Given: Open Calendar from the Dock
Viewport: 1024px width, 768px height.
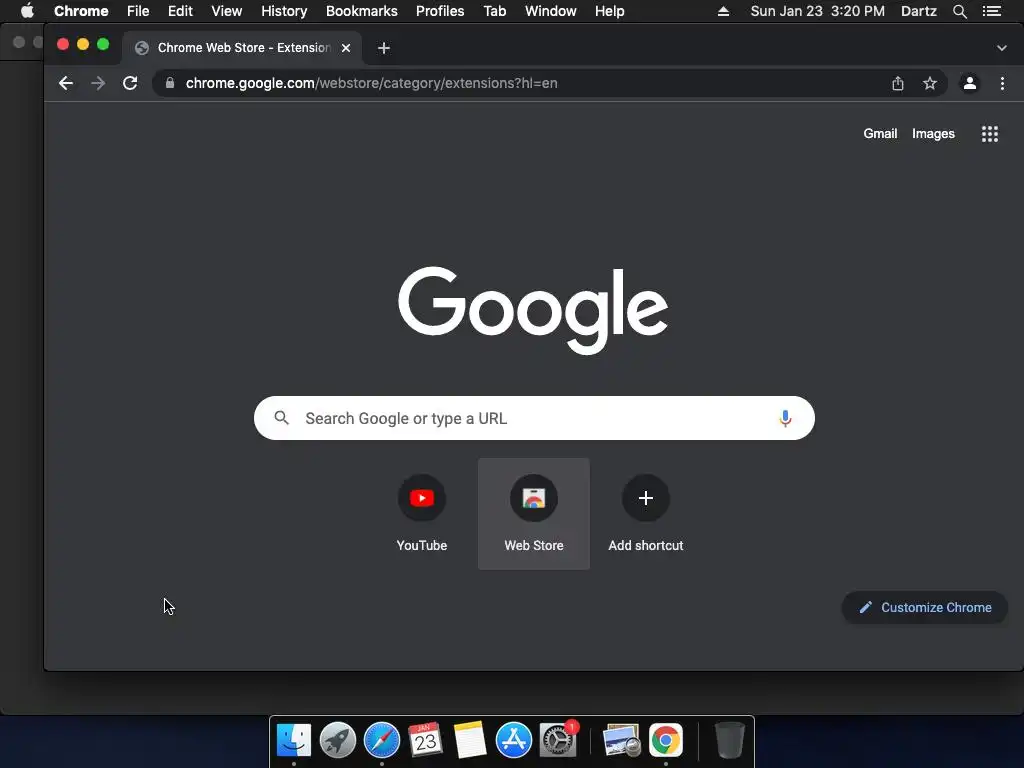Looking at the screenshot, I should [425, 740].
